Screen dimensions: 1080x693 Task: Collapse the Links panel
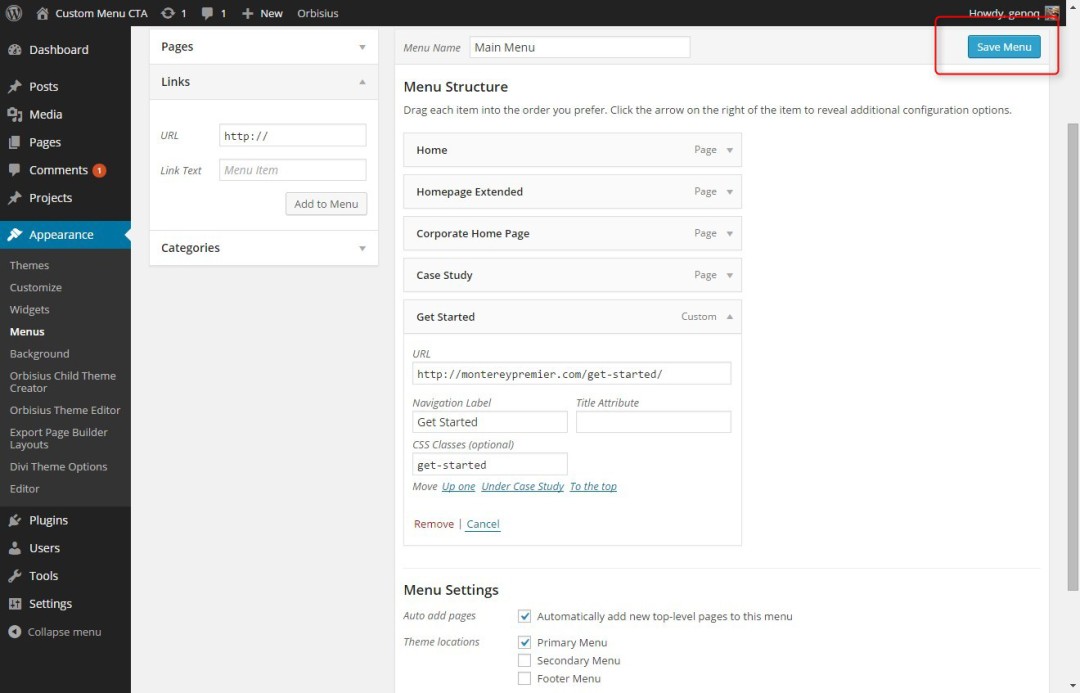pyautogui.click(x=362, y=82)
